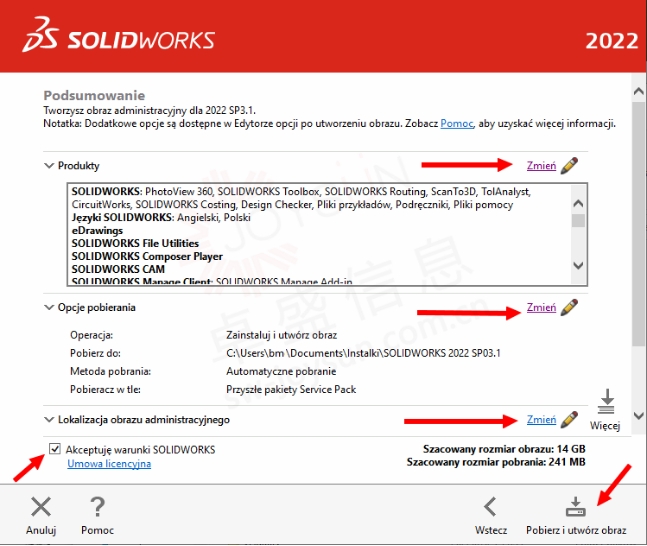
Task: Click Przyszłe pakiety Service Pack value
Action: pos(291,390)
